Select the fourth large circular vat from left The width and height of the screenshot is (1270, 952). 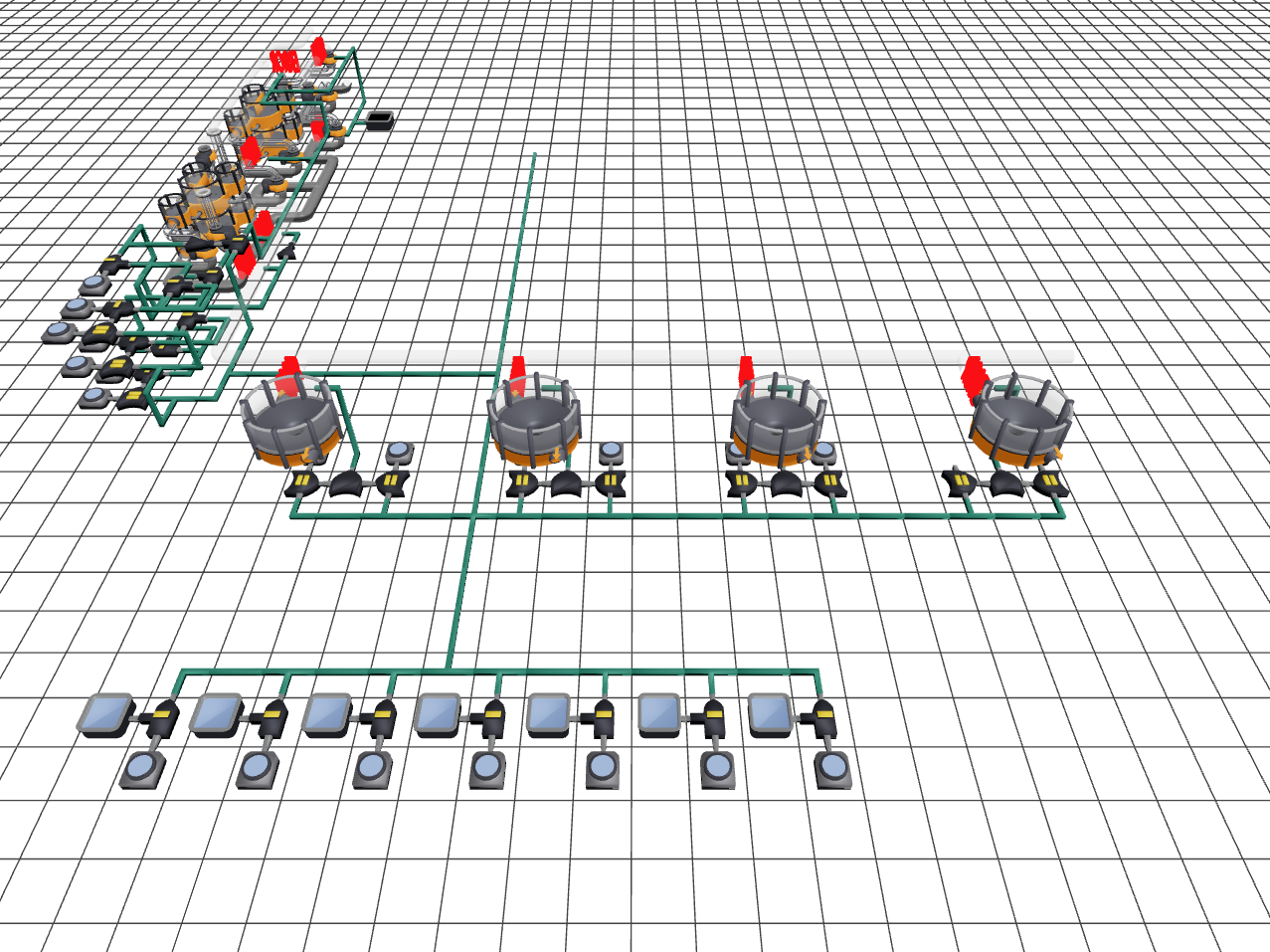1022,421
